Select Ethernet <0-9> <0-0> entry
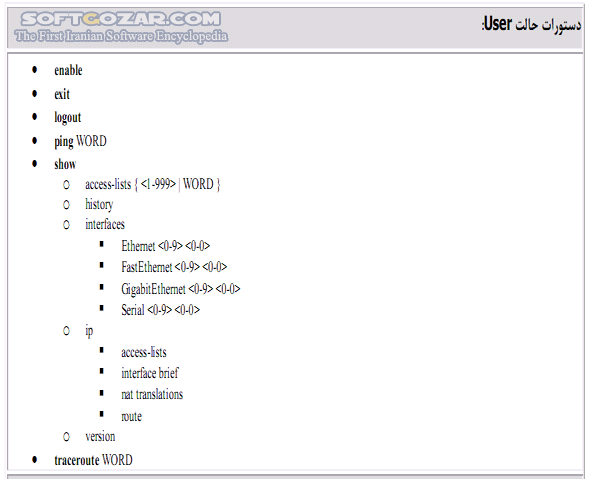The image size is (590, 479). pyautogui.click(x=166, y=246)
